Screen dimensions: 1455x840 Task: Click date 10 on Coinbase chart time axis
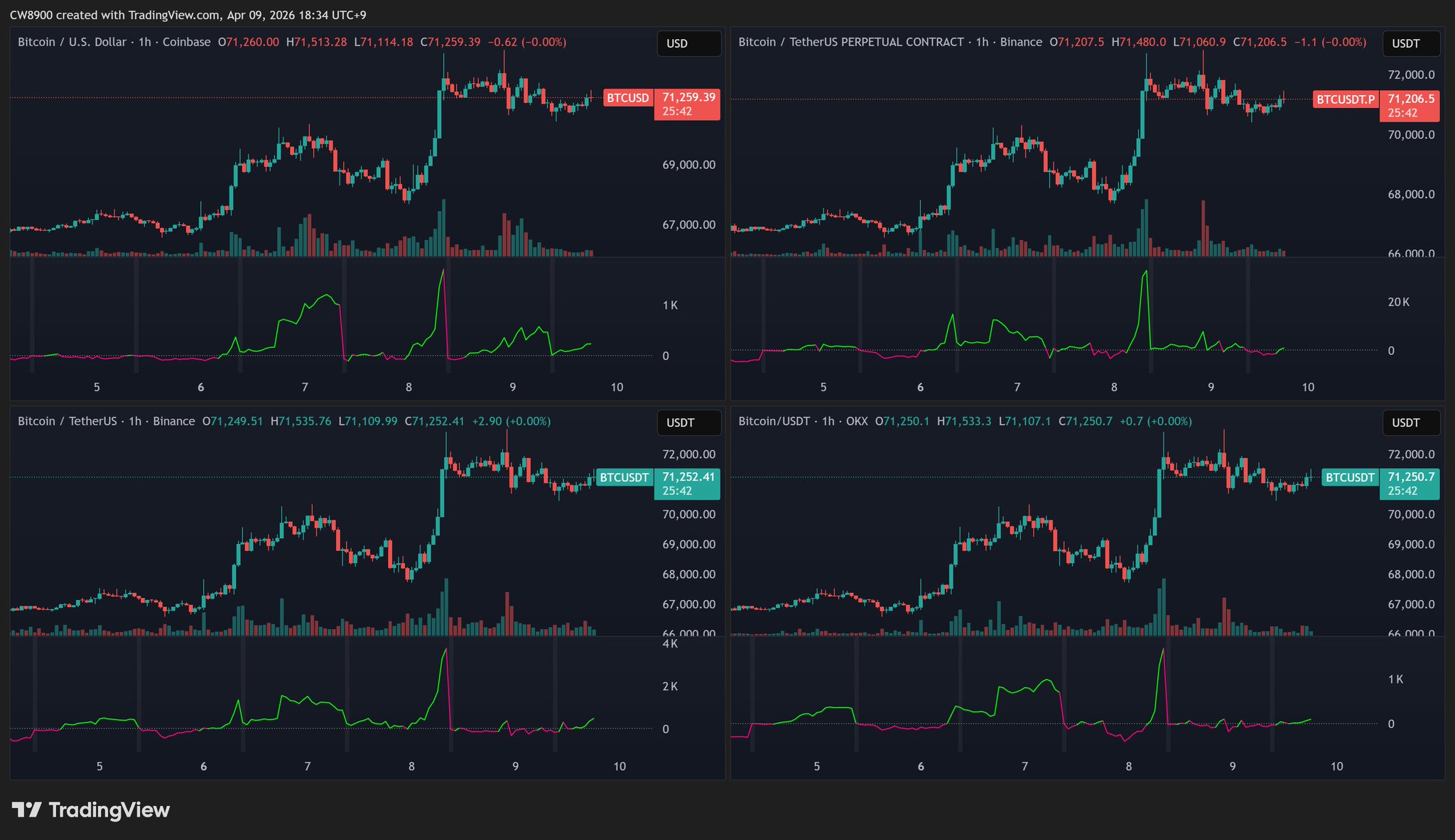(x=617, y=387)
